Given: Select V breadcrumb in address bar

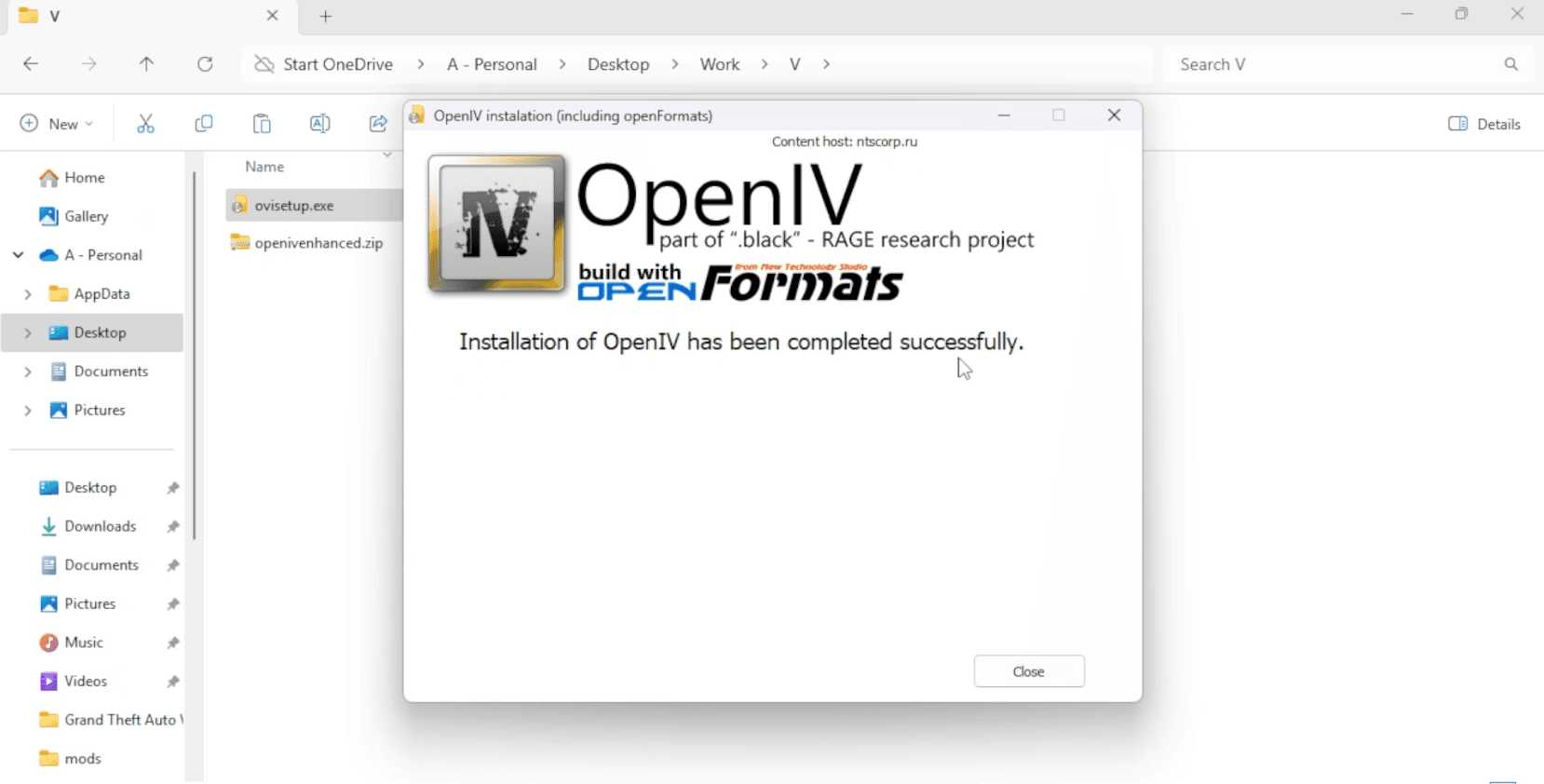Looking at the screenshot, I should pos(794,64).
